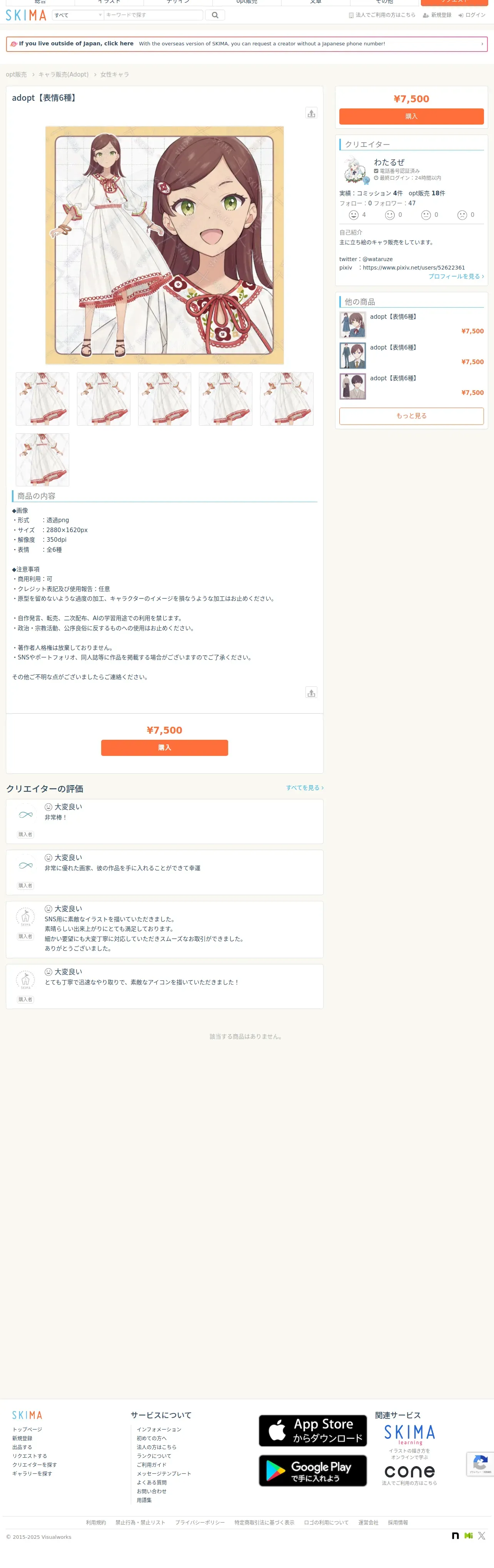This screenshot has height=1568, width=494.
Task: Open the first other-product thumbnail
Action: (353, 325)
